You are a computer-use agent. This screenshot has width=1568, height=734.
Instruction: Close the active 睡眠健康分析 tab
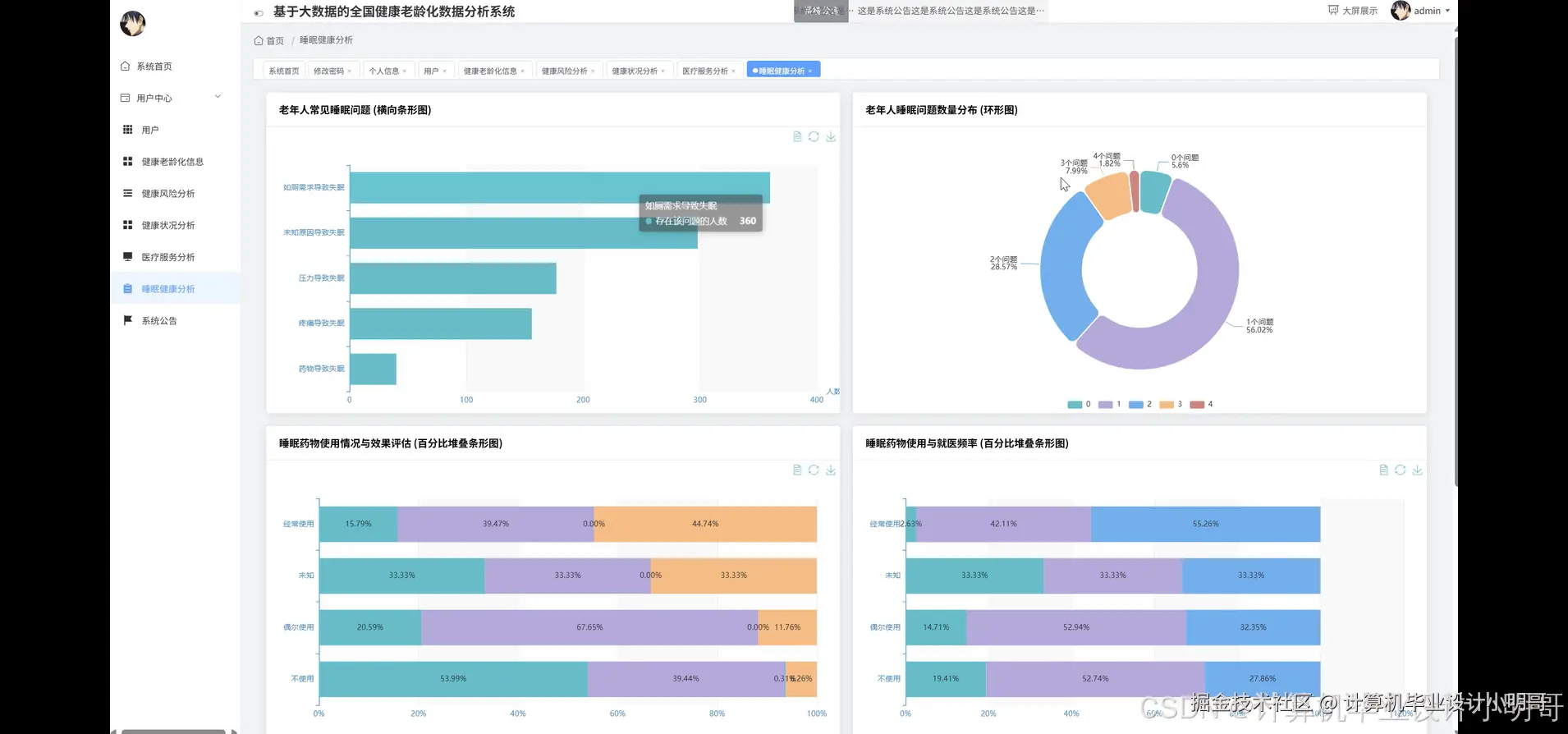(810, 71)
